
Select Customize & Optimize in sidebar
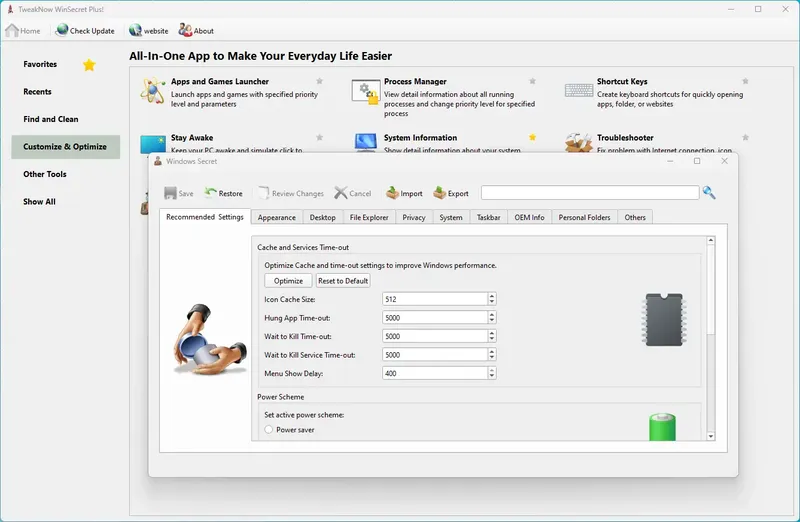pyautogui.click(x=65, y=146)
